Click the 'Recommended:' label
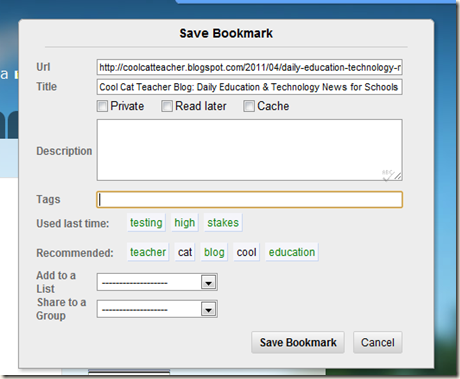460x379 pixels. tap(75, 253)
